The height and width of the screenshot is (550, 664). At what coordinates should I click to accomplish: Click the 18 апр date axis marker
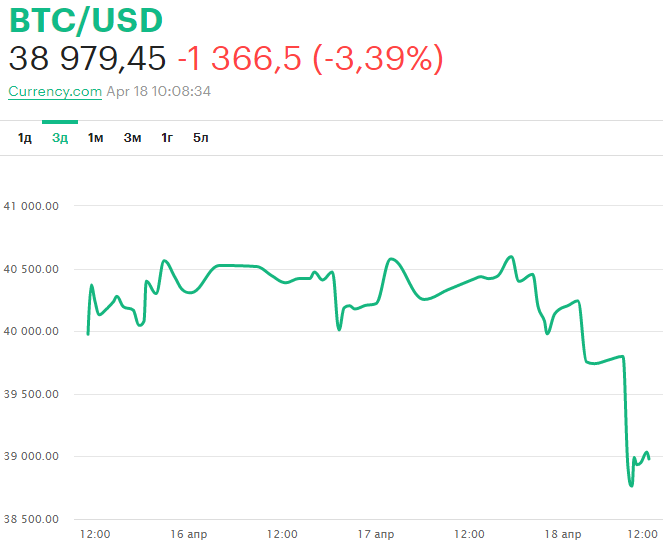click(x=563, y=534)
